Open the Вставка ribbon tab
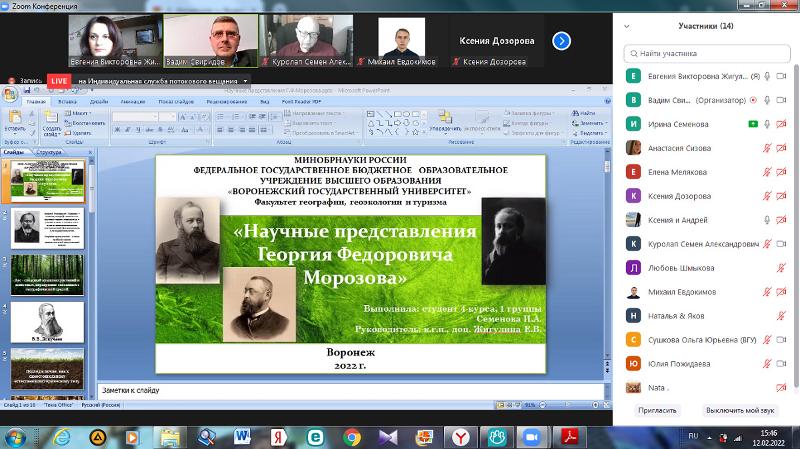The height and width of the screenshot is (449, 800). pos(67,102)
